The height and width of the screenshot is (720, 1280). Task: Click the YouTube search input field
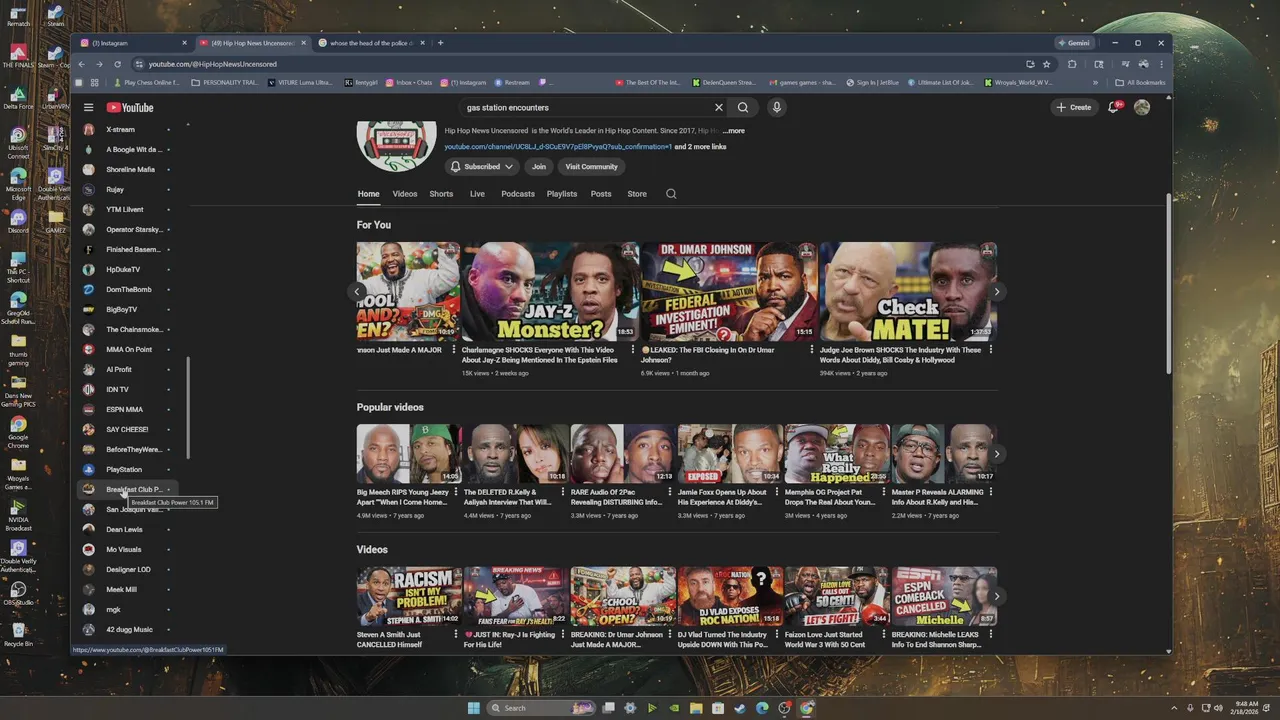[x=587, y=107]
